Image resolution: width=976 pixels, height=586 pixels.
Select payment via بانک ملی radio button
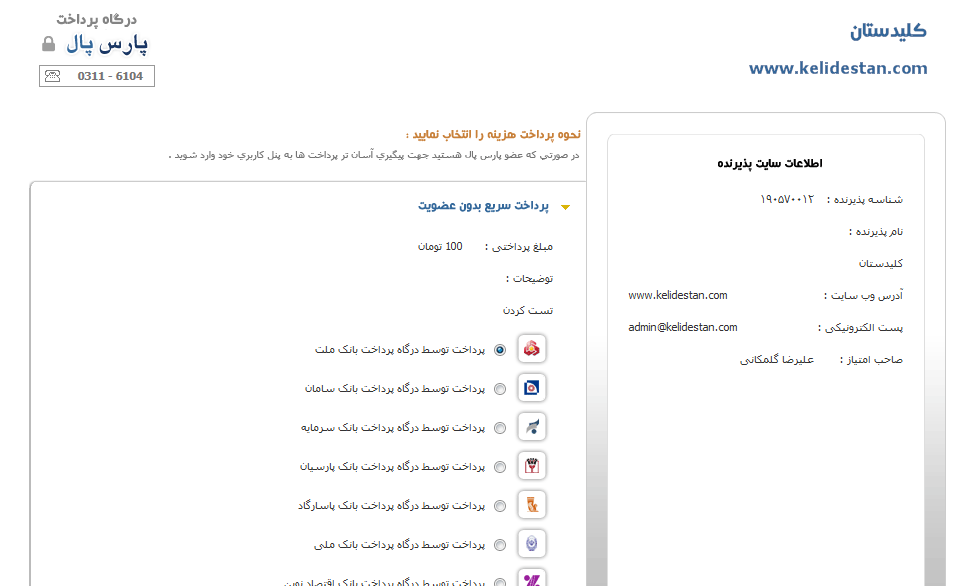(x=500, y=545)
